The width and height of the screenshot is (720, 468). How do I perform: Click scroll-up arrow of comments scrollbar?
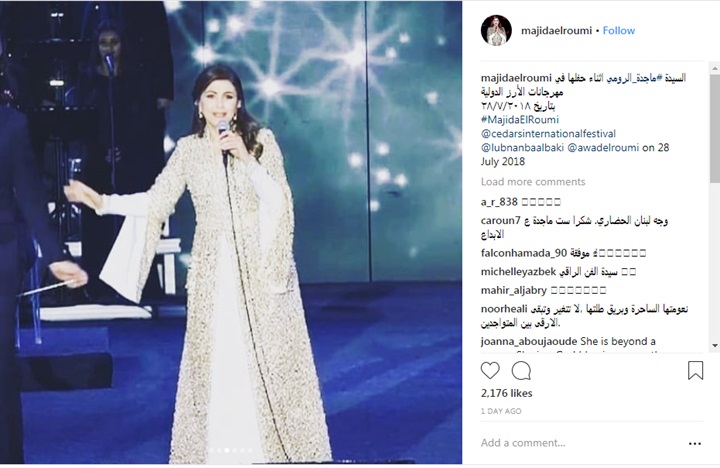click(715, 69)
